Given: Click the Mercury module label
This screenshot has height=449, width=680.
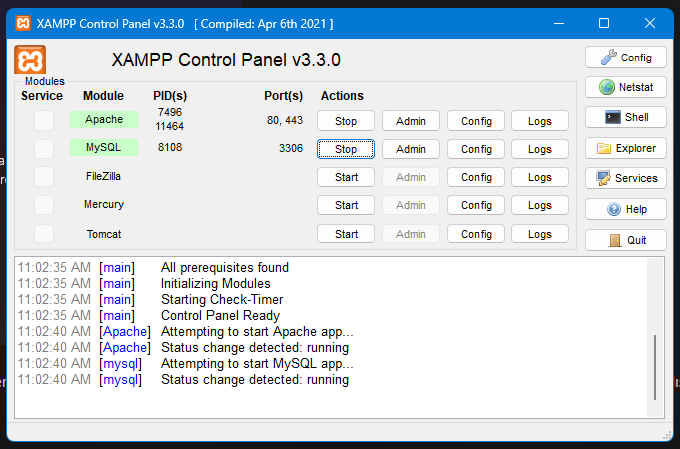Looking at the screenshot, I should tap(104, 204).
